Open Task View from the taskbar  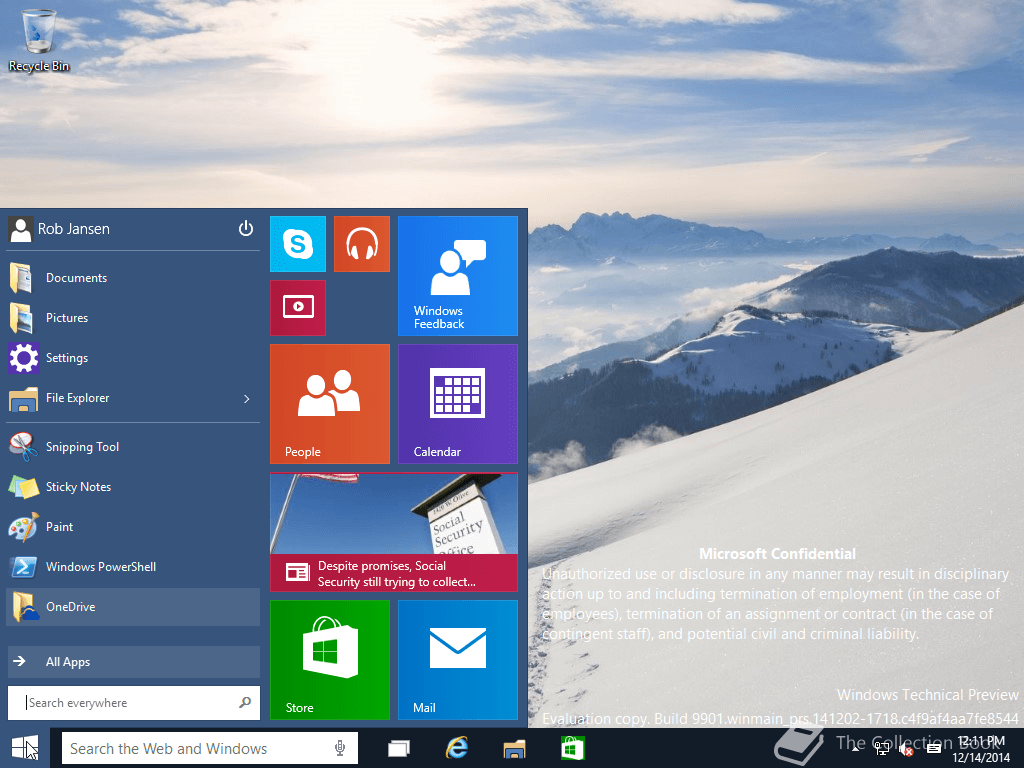pos(398,748)
